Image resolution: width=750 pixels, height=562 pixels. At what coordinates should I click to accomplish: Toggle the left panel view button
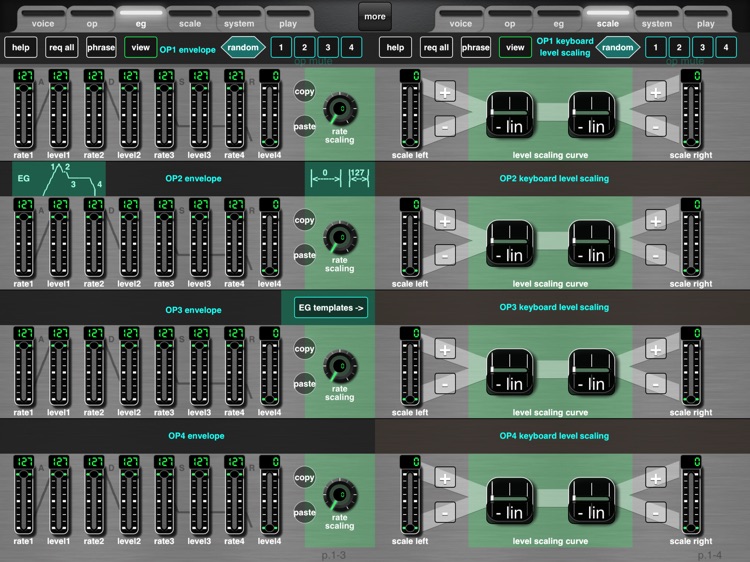(140, 47)
